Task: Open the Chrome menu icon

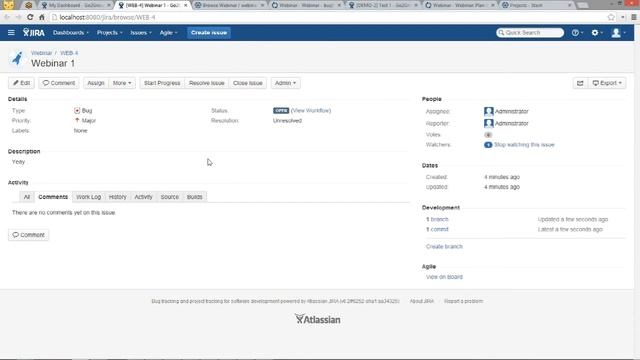Action: tap(633, 17)
